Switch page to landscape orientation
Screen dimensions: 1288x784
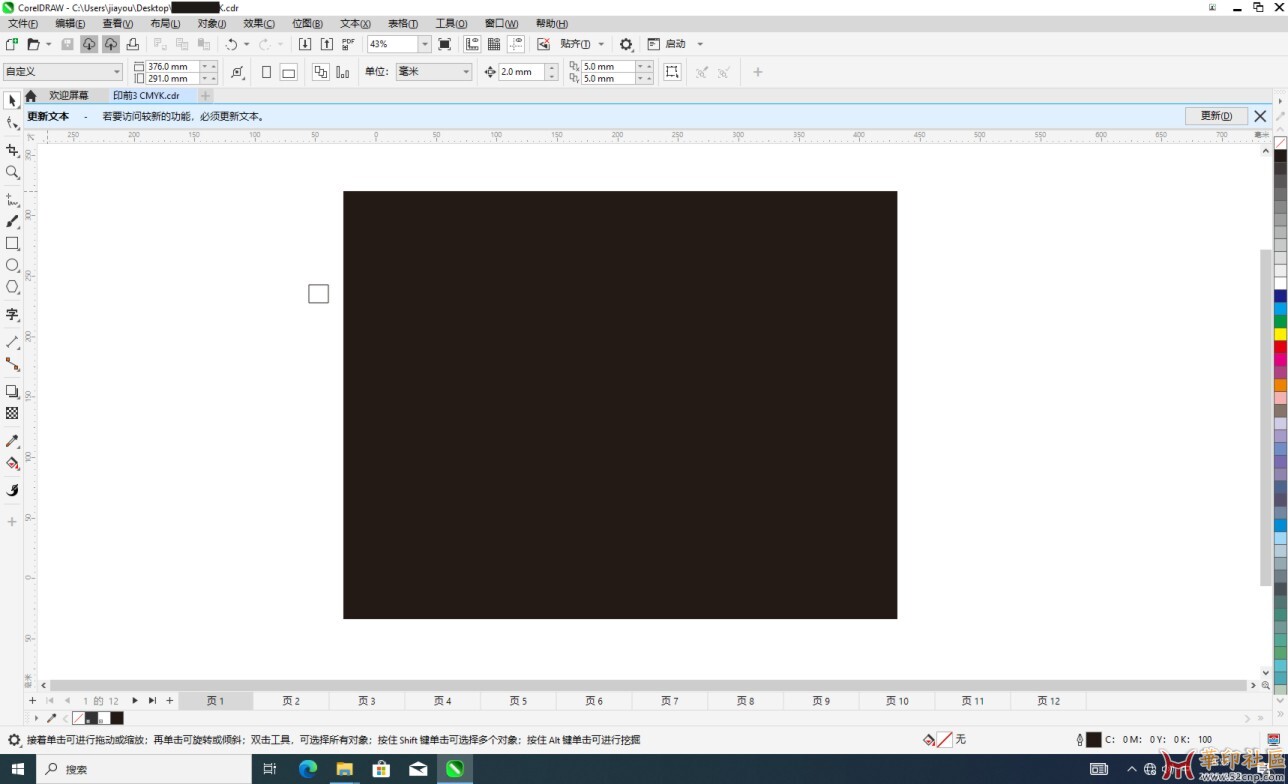[288, 72]
